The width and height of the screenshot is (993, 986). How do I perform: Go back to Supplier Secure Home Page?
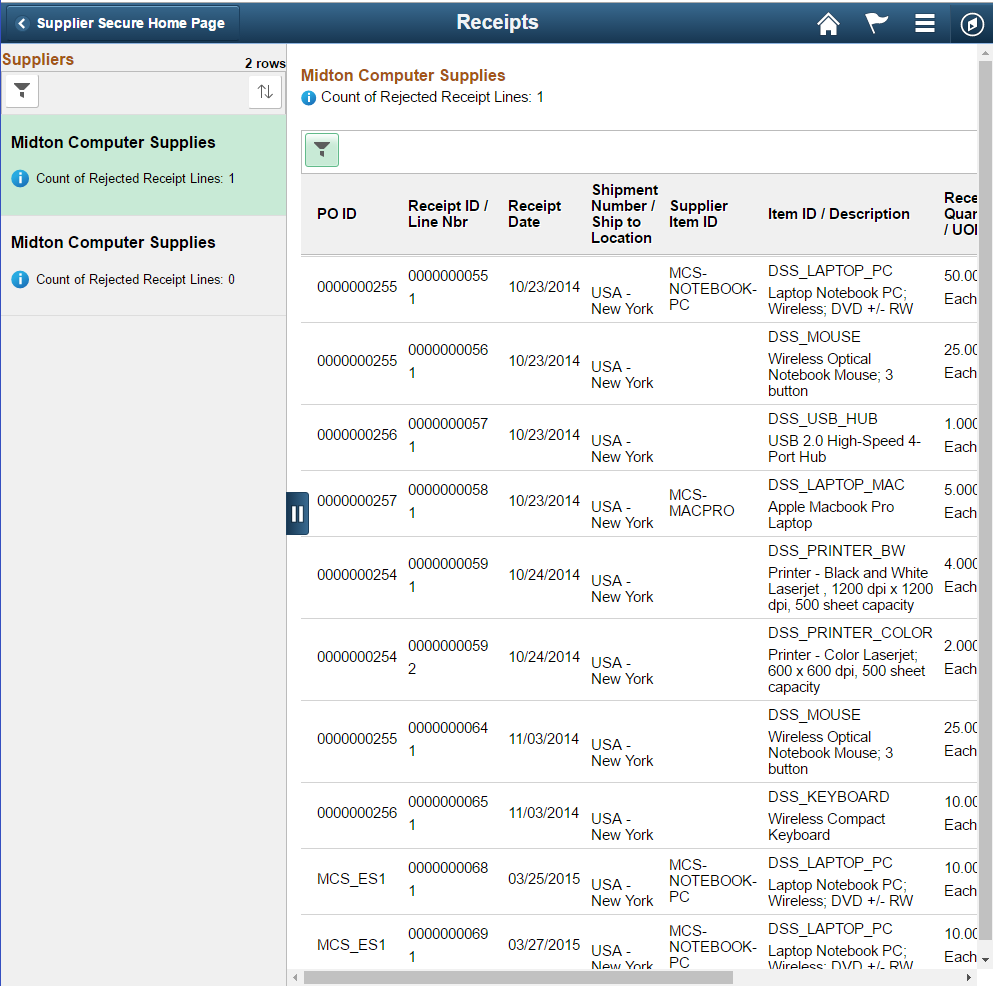[123, 23]
